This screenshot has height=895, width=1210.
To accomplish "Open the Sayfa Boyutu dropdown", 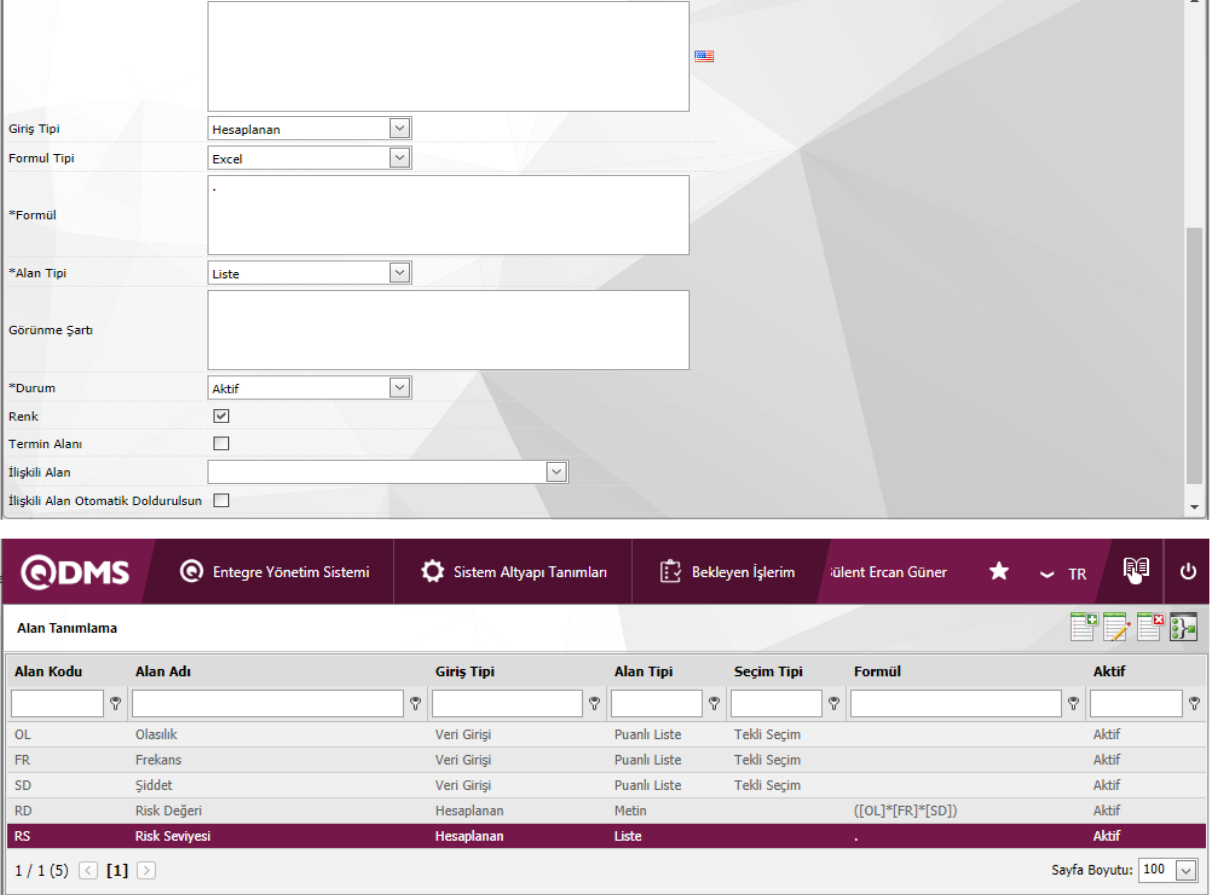I will (x=1185, y=870).
